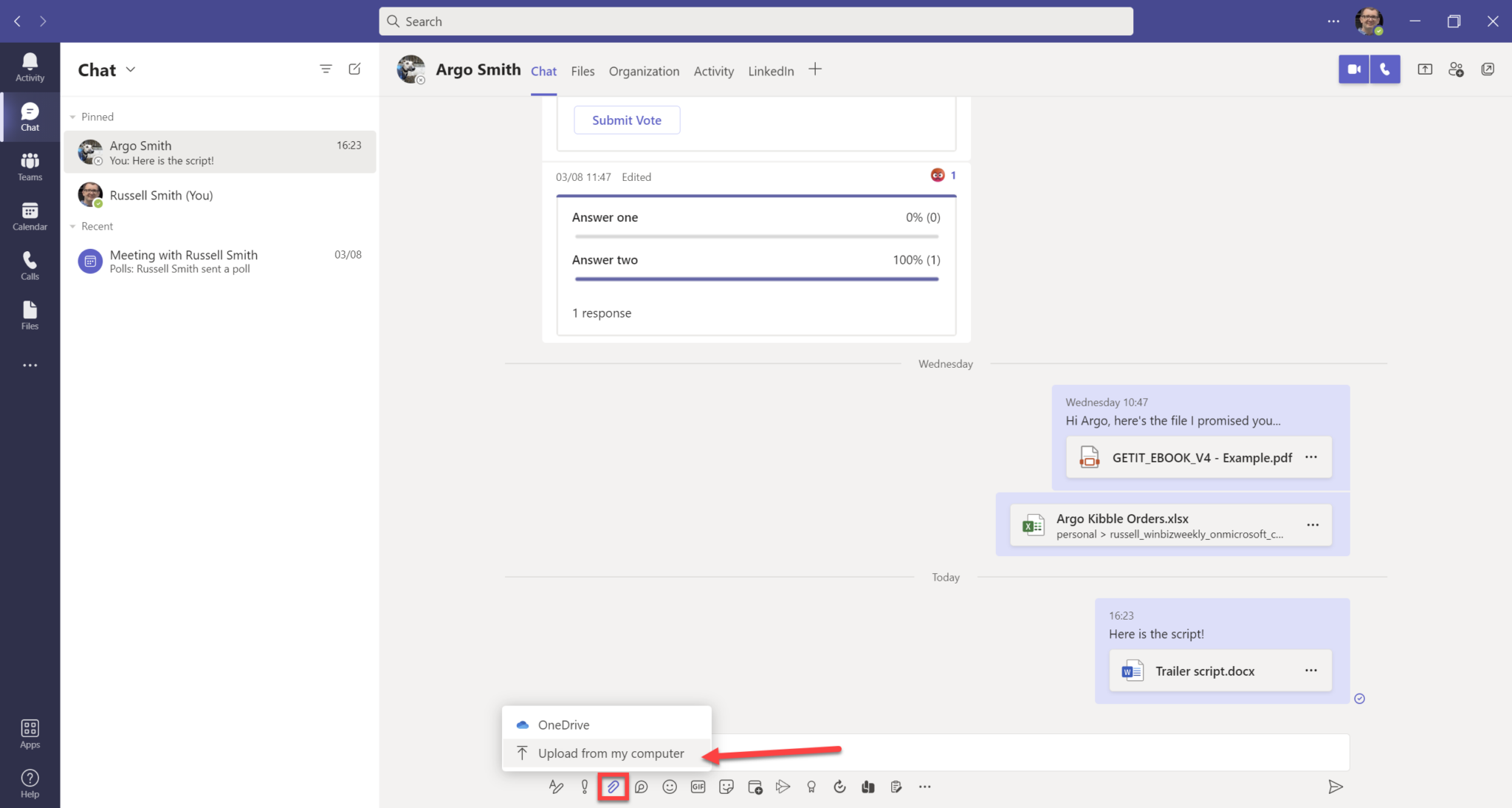Set delivery importance with the exclamation icon
1512x808 pixels.
(x=584, y=787)
